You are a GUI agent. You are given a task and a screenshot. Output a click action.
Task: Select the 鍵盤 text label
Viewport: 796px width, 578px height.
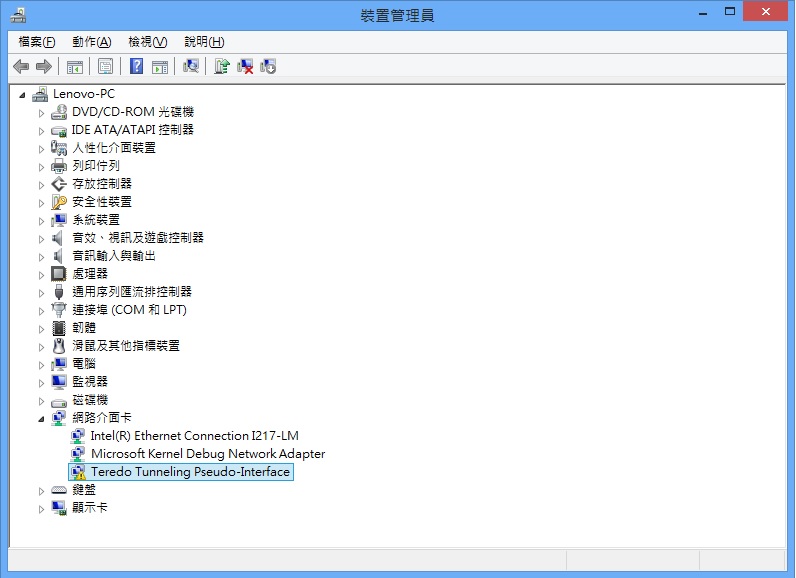click(x=84, y=490)
